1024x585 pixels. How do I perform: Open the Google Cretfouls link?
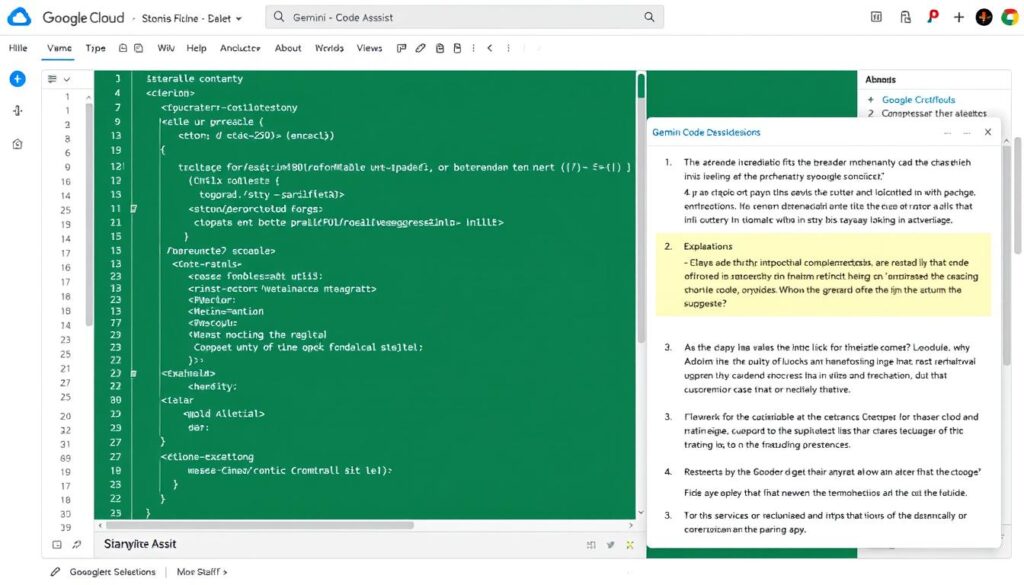click(x=918, y=99)
